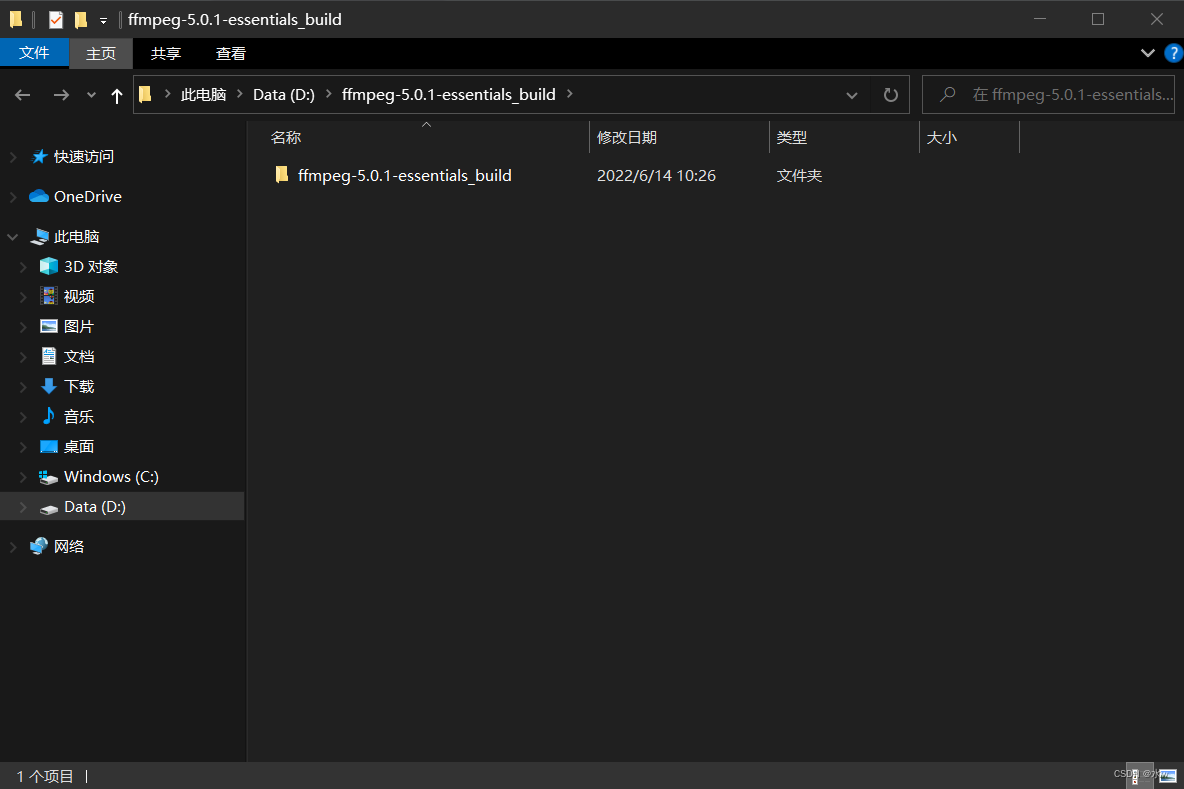Click the 桌面 desktop icon

[49, 446]
